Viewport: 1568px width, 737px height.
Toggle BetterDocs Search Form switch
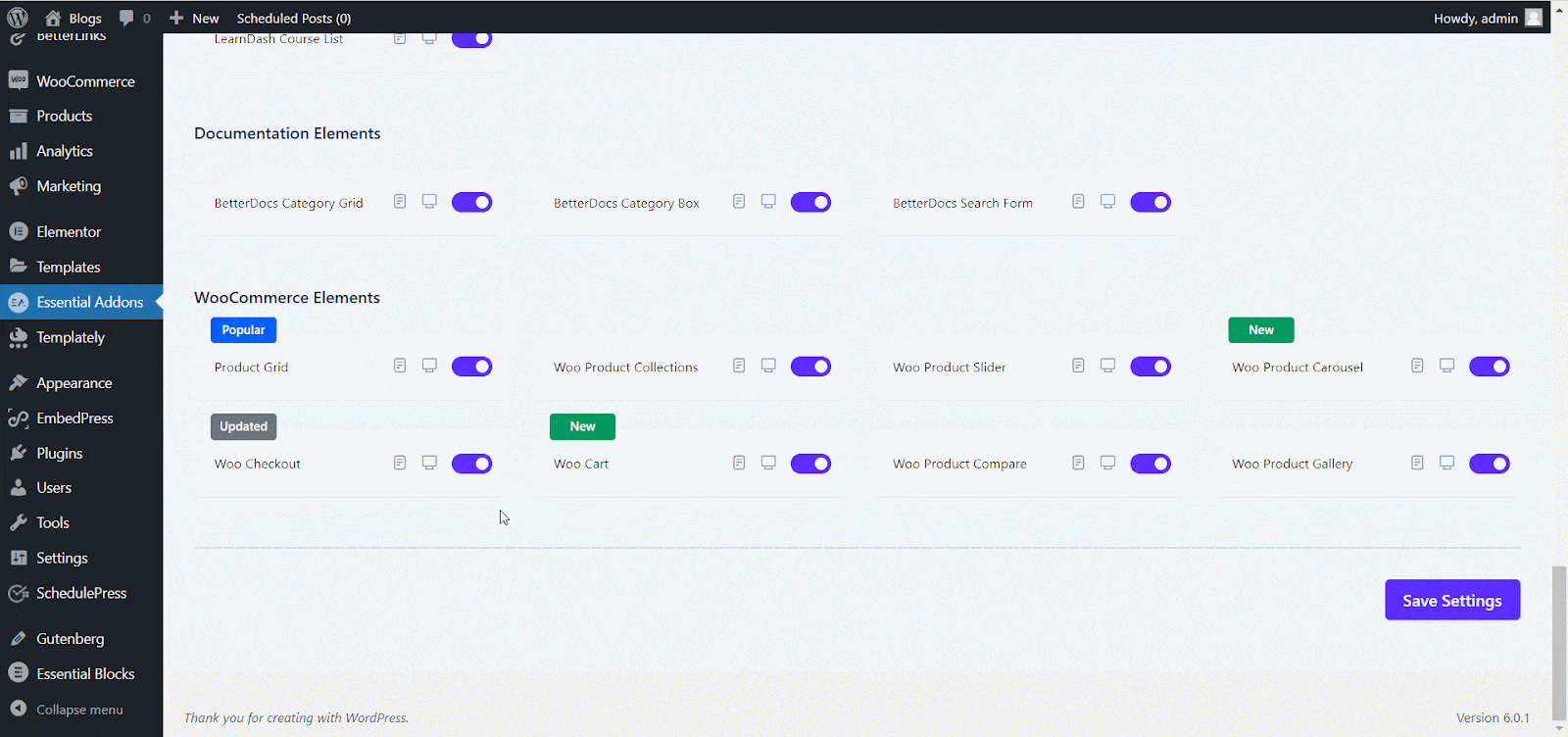(x=1151, y=202)
